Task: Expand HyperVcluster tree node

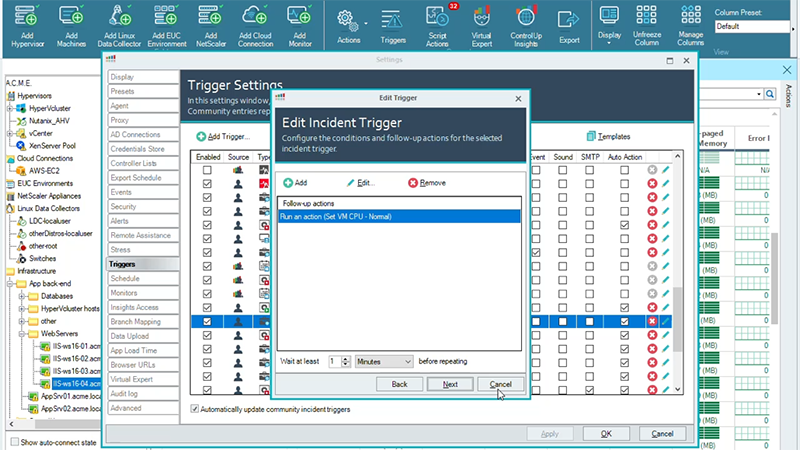Action: [10, 108]
